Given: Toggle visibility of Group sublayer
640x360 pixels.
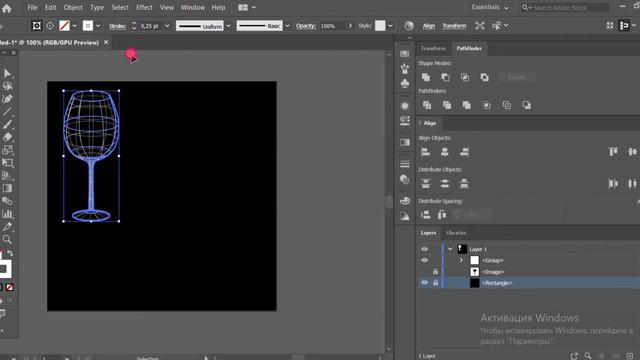Looking at the screenshot, I should point(424,260).
